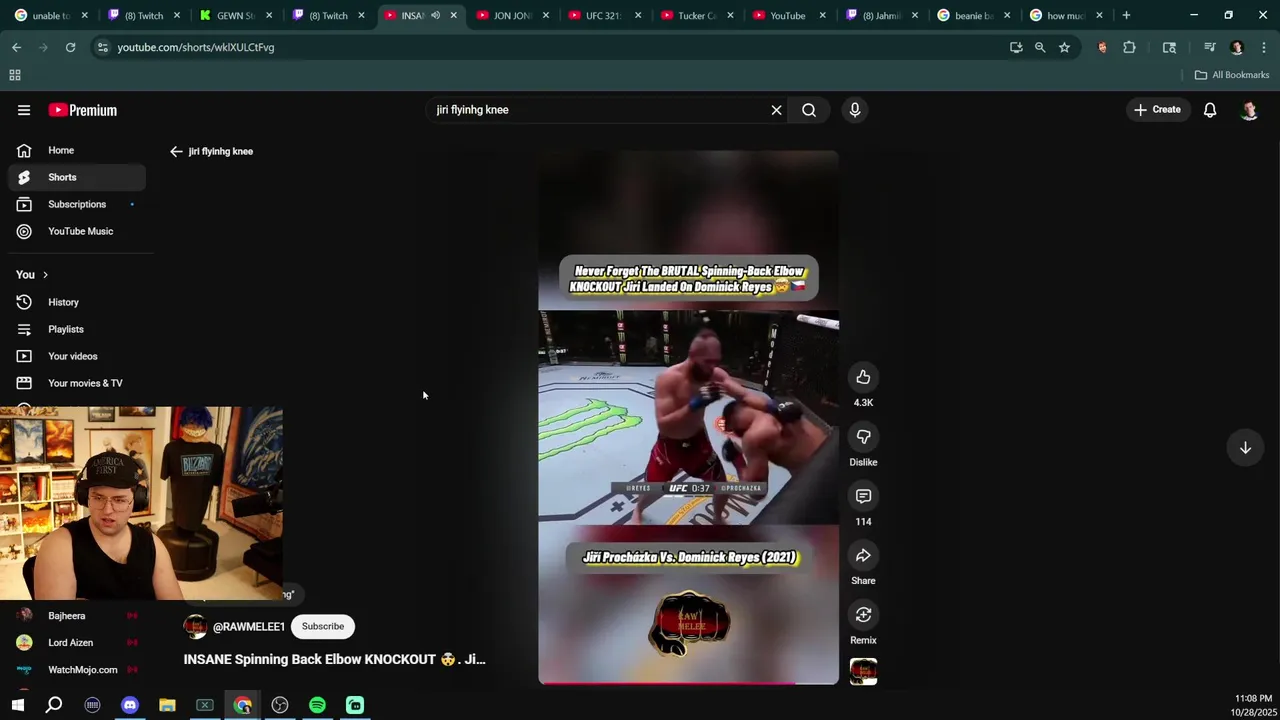Pause the playing Short video
The width and height of the screenshot is (1280, 720).
tap(688, 418)
